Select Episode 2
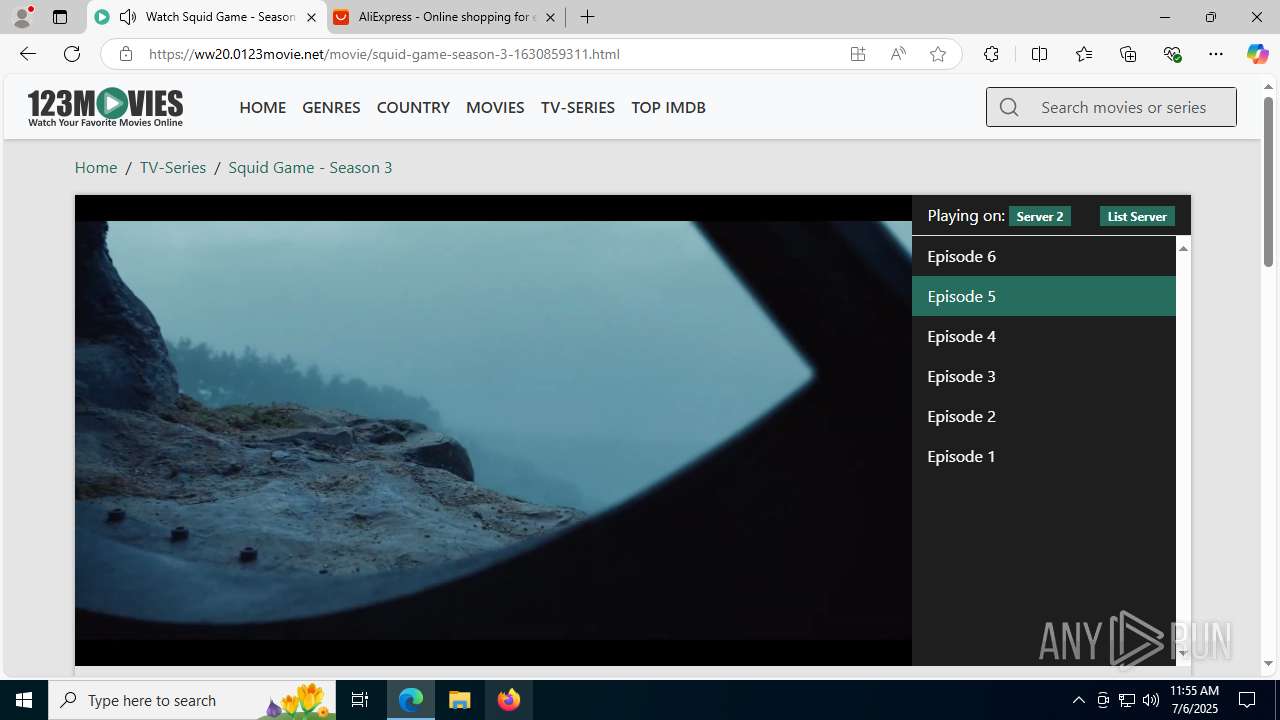The width and height of the screenshot is (1280, 720). [1044, 416]
